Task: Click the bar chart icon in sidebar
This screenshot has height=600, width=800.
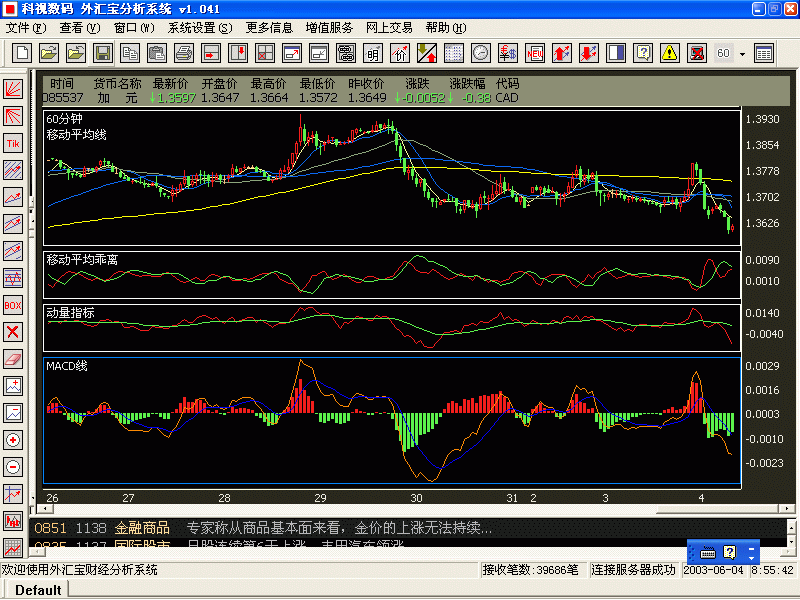Action: (x=13, y=521)
